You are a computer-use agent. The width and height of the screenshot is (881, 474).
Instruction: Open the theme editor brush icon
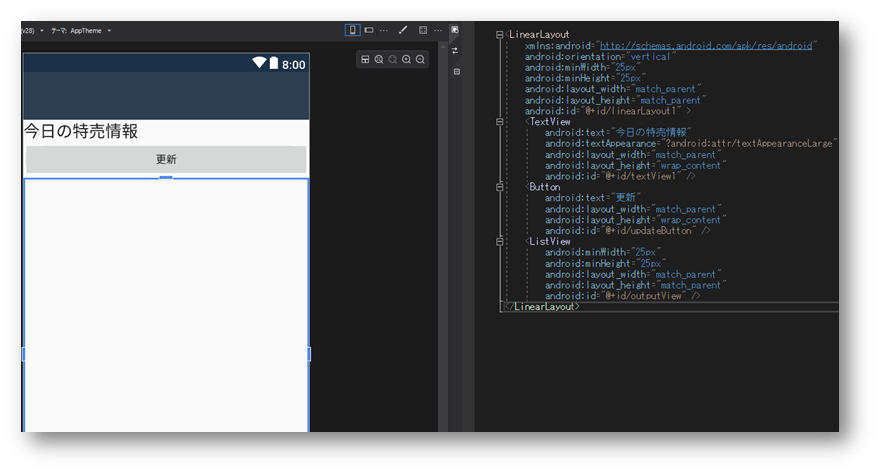403,30
